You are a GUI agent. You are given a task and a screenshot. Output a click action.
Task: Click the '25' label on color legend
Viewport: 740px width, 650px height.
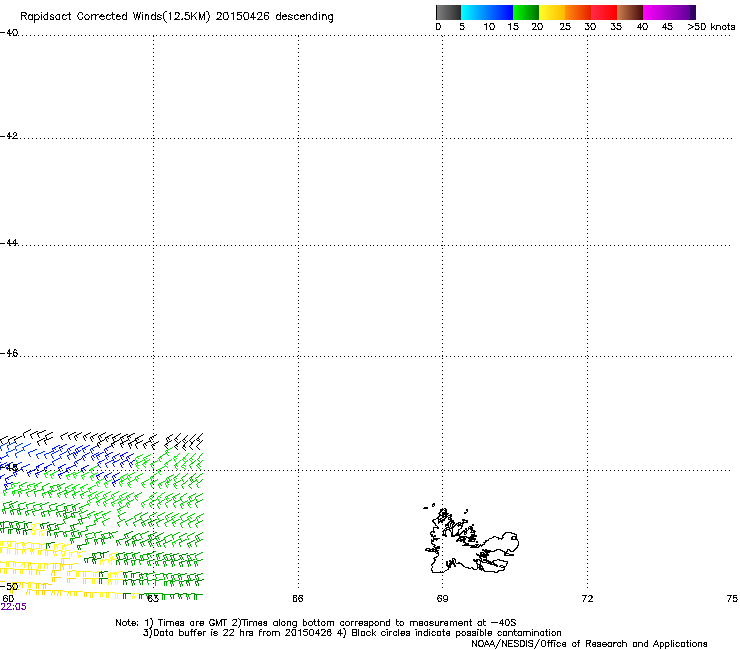tap(565, 27)
